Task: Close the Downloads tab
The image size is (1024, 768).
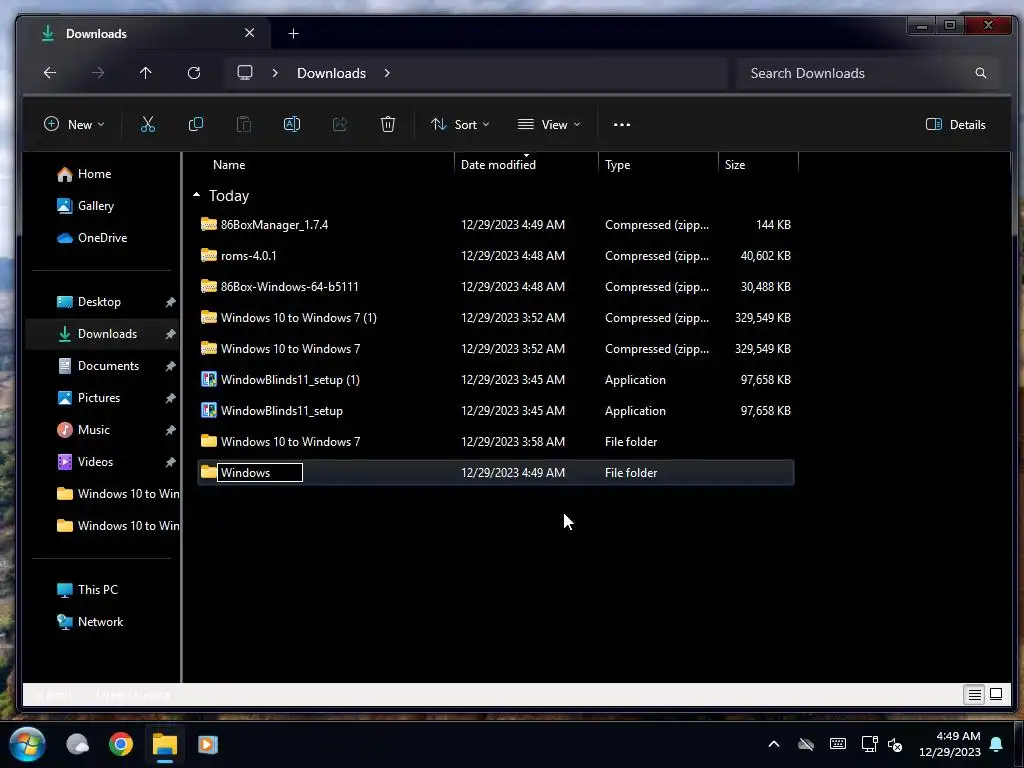Action: 249,33
